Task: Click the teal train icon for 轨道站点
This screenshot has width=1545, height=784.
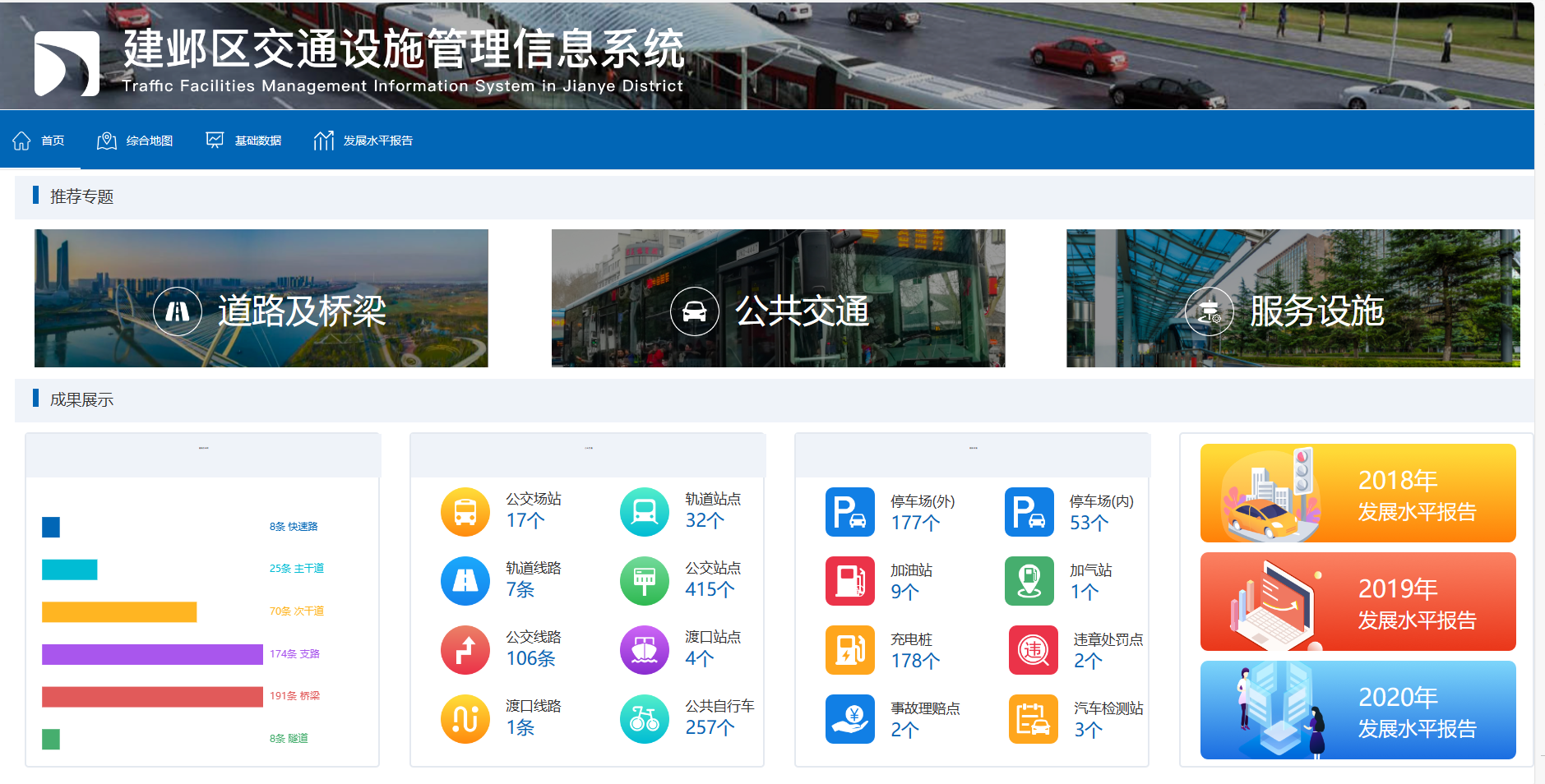Action: pos(645,512)
